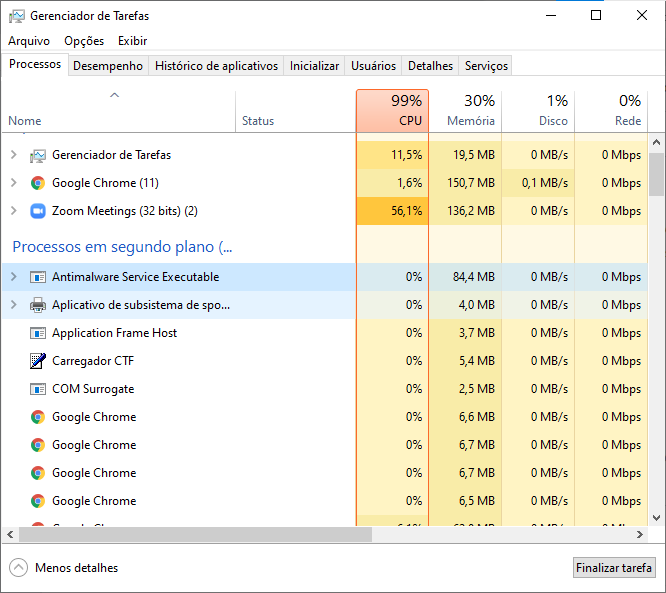Select Processos em segundo plano group header

point(122,247)
